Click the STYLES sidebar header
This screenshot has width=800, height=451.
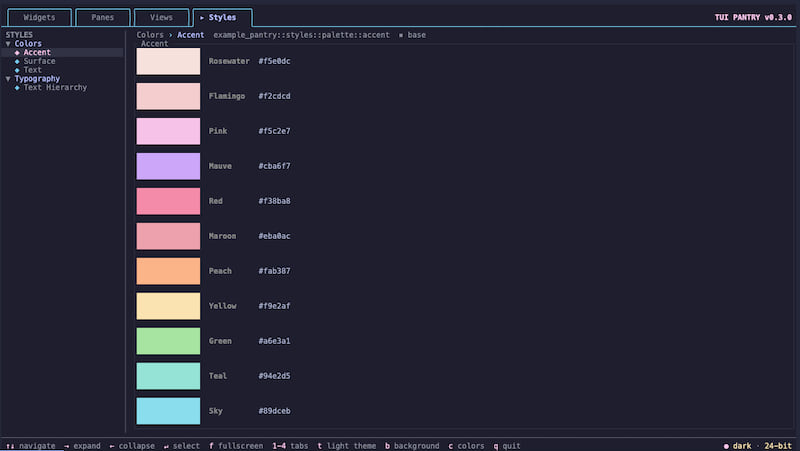coord(19,35)
